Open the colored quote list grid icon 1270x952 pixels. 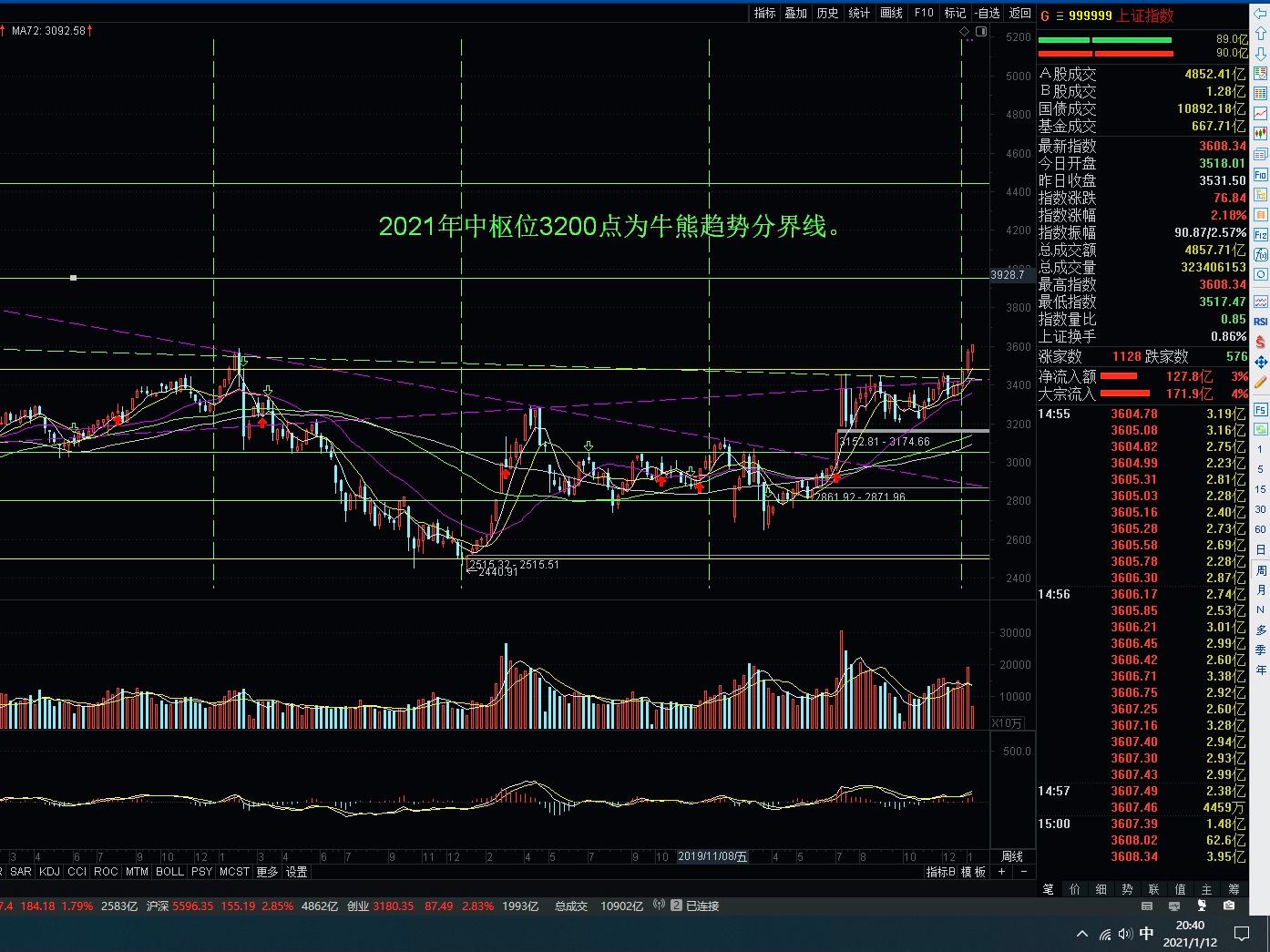1261,93
